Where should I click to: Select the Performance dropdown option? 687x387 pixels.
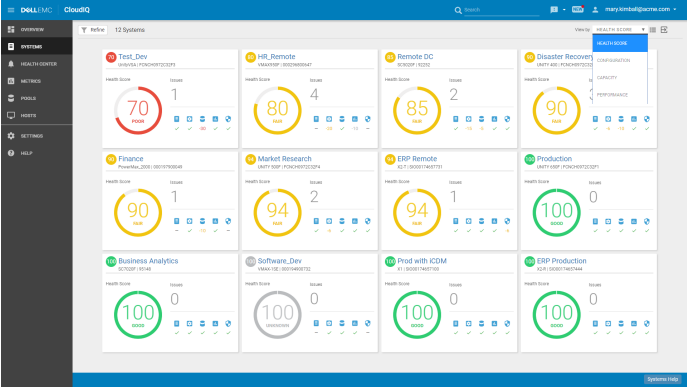click(x=620, y=95)
